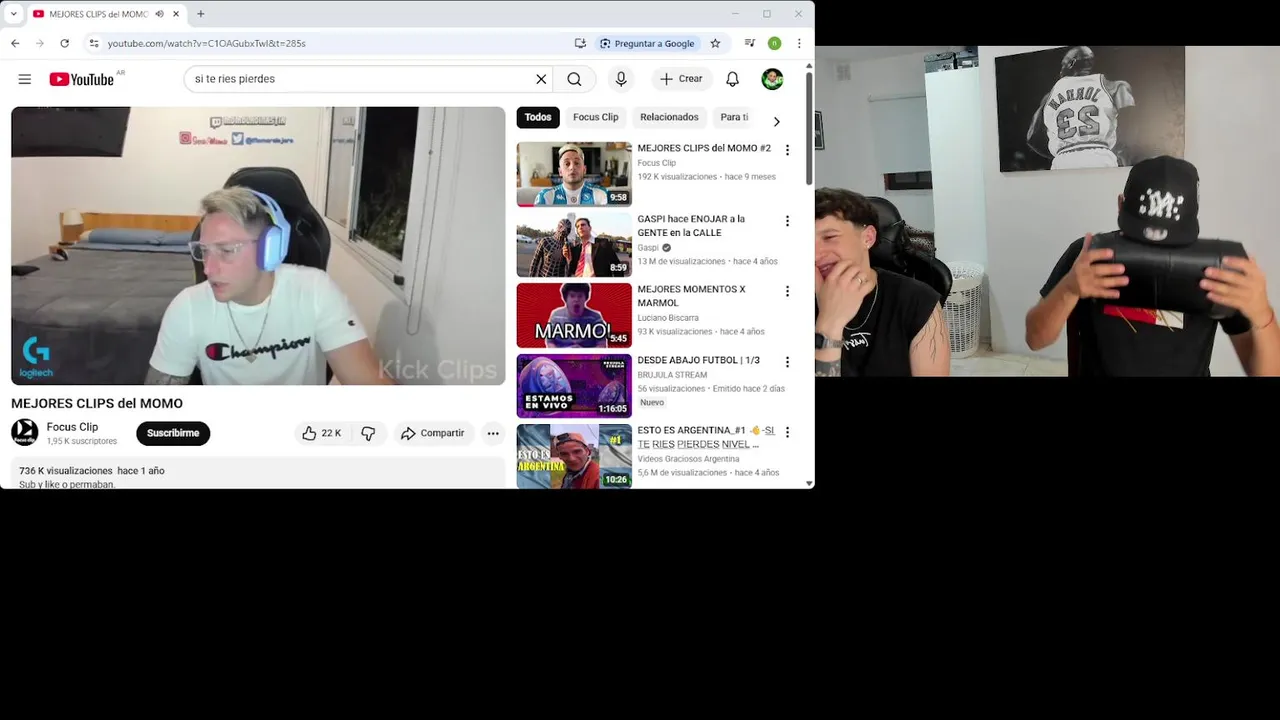1280x720 pixels.
Task: Bookmark this page with the star
Action: pos(715,43)
